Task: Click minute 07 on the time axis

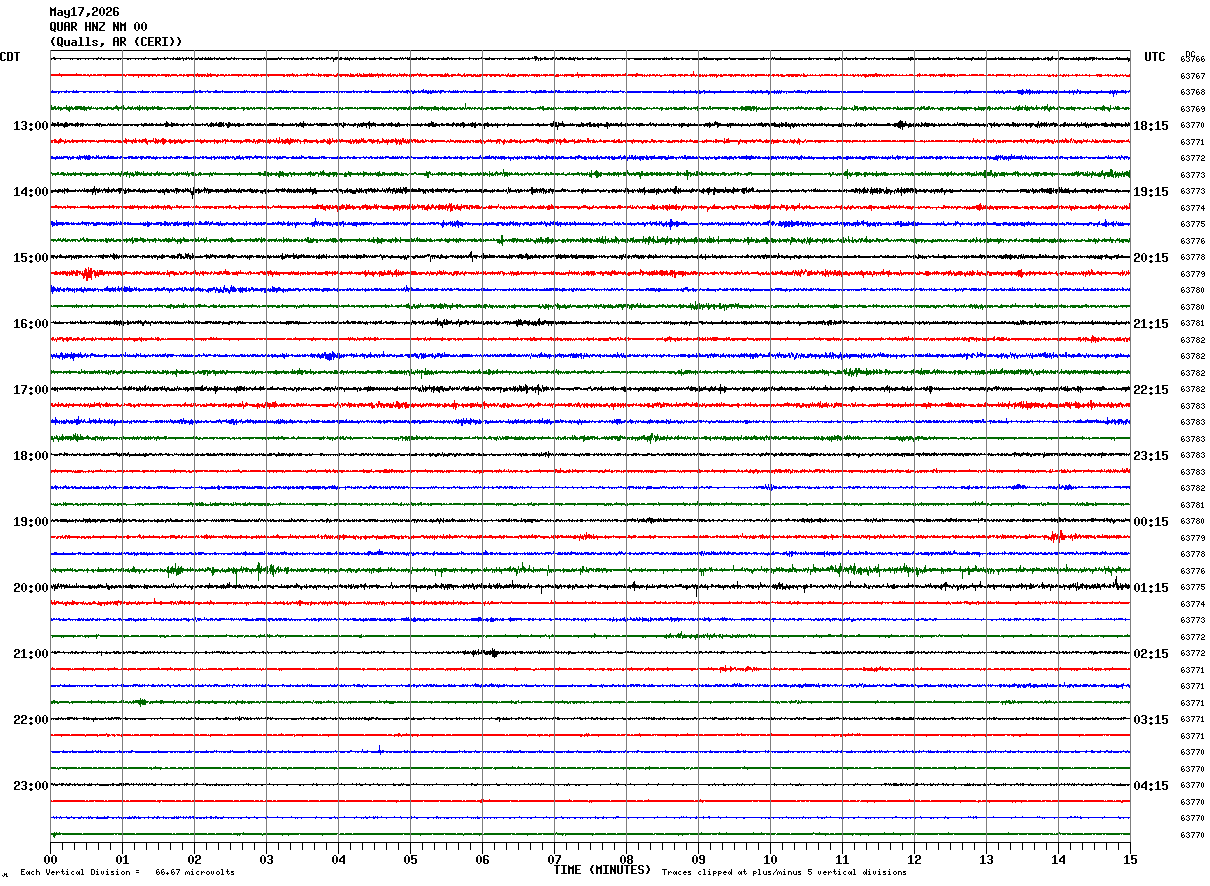Action: [554, 859]
